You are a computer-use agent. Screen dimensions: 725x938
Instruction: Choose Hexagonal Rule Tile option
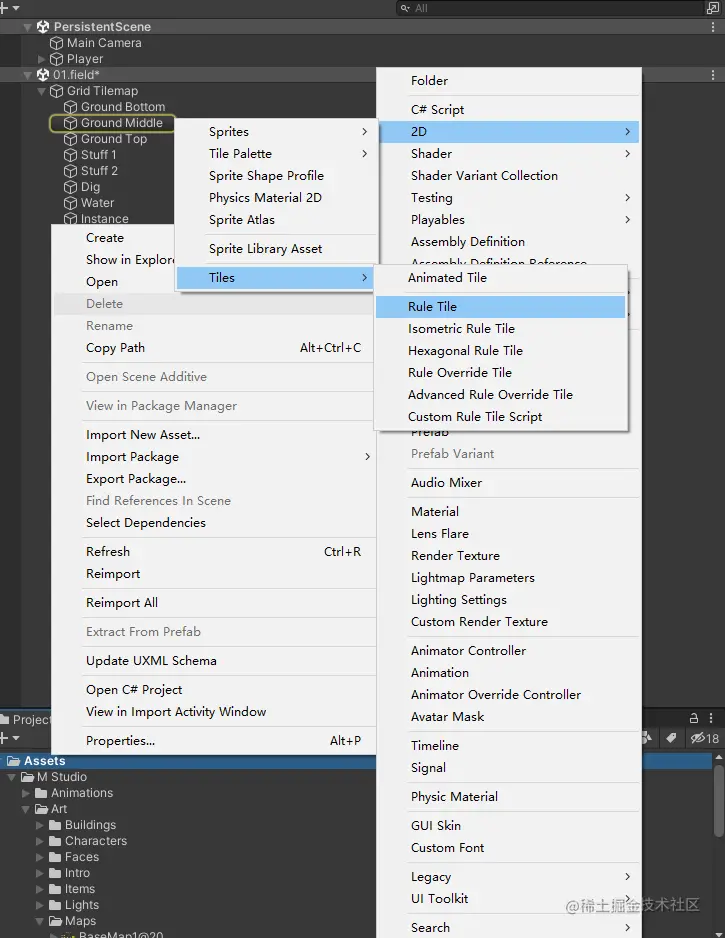coord(500,351)
